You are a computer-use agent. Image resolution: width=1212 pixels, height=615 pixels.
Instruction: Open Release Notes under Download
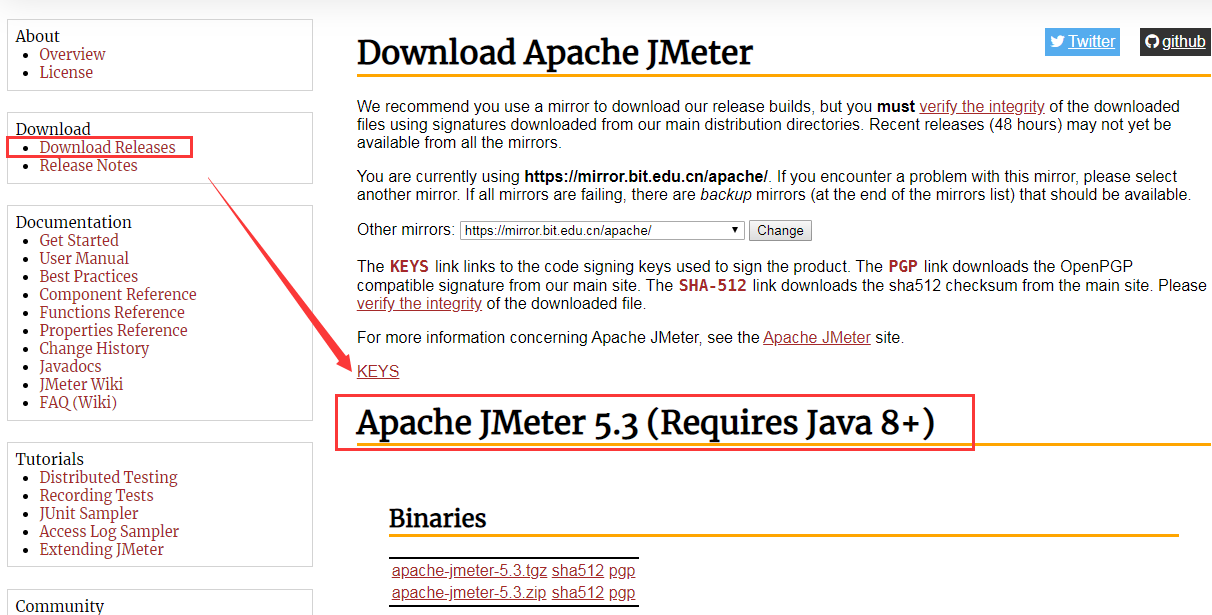[88, 165]
